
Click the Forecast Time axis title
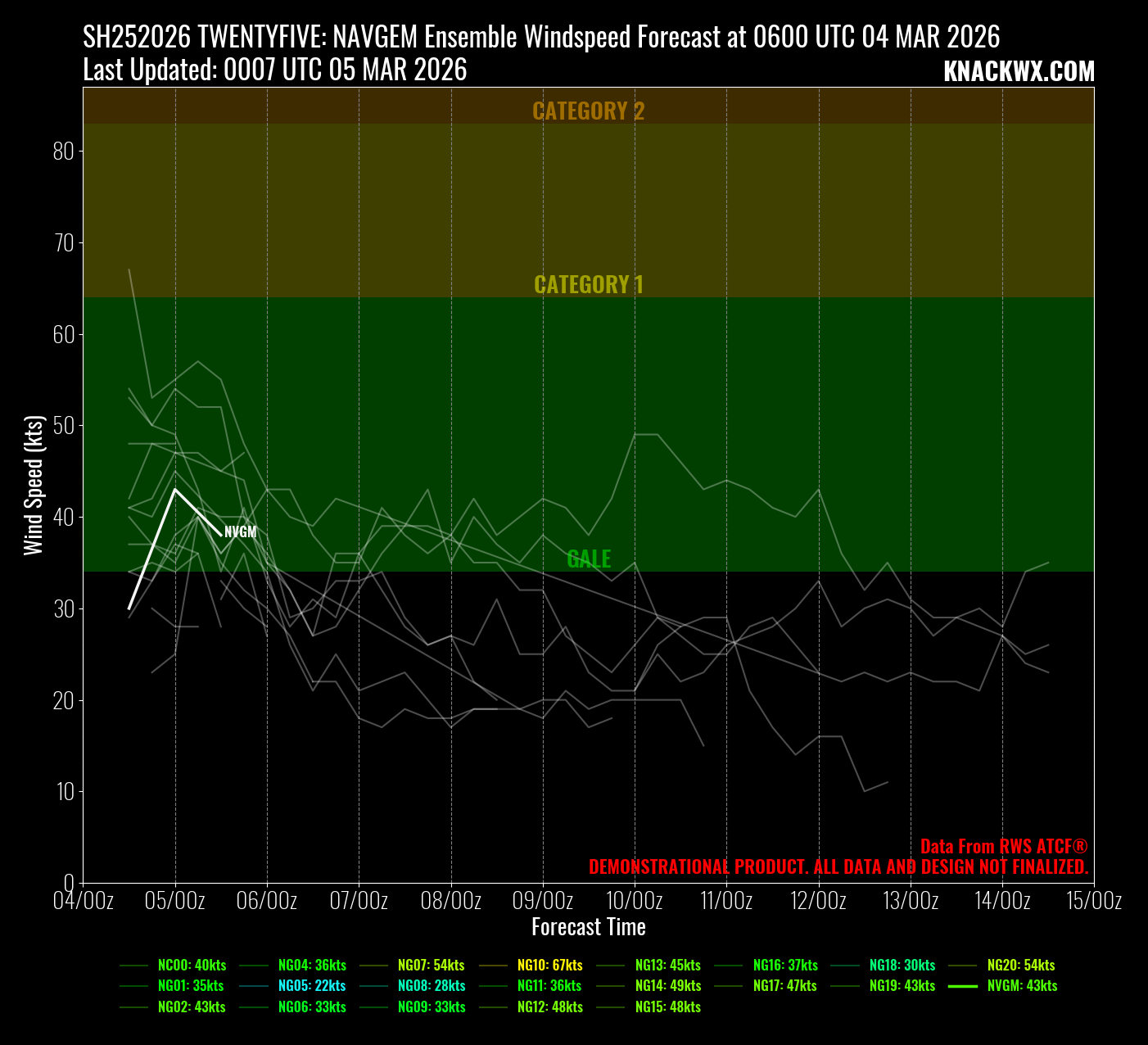[588, 927]
